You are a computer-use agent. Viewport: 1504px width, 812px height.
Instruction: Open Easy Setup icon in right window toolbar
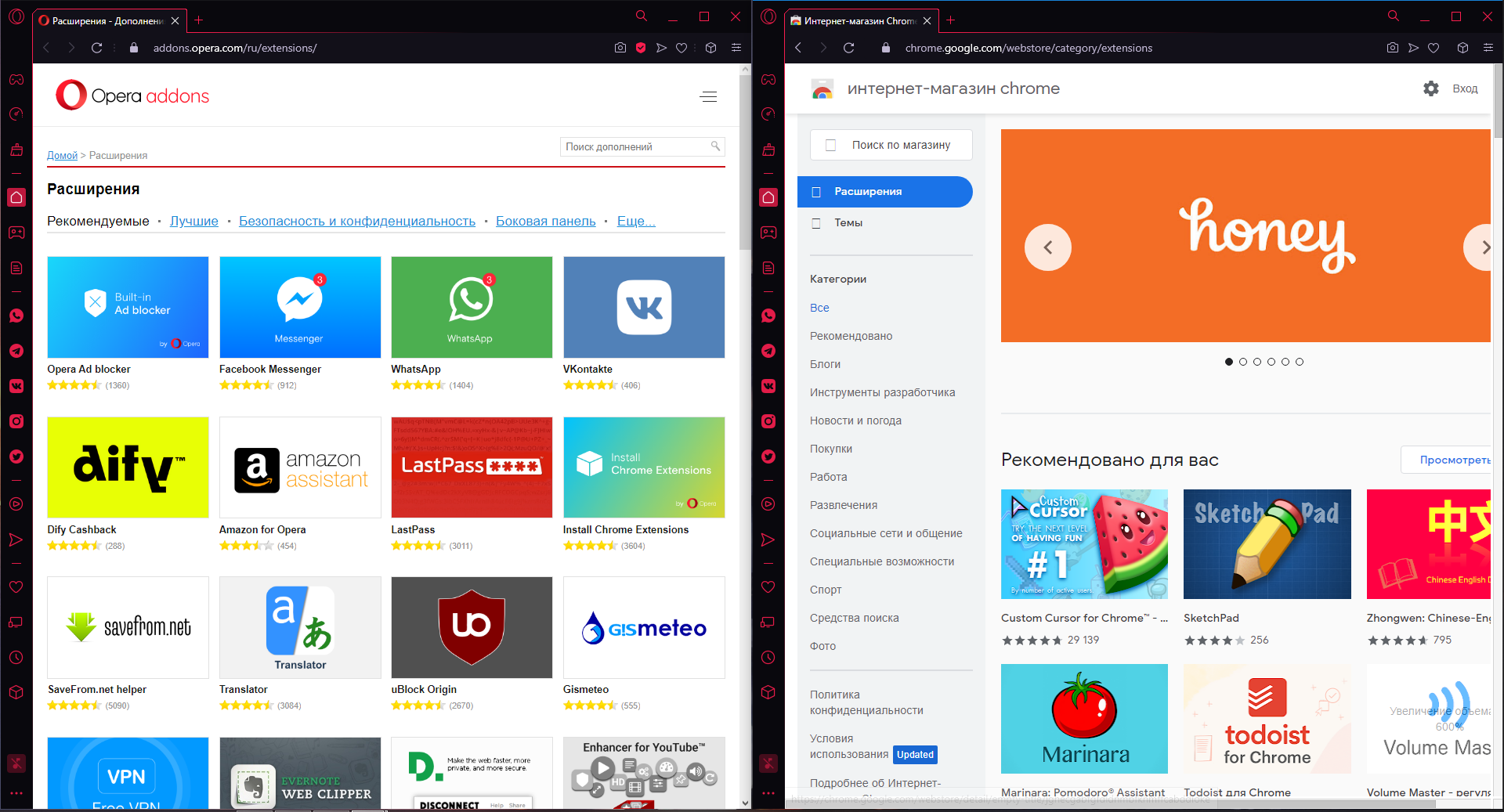(1488, 48)
